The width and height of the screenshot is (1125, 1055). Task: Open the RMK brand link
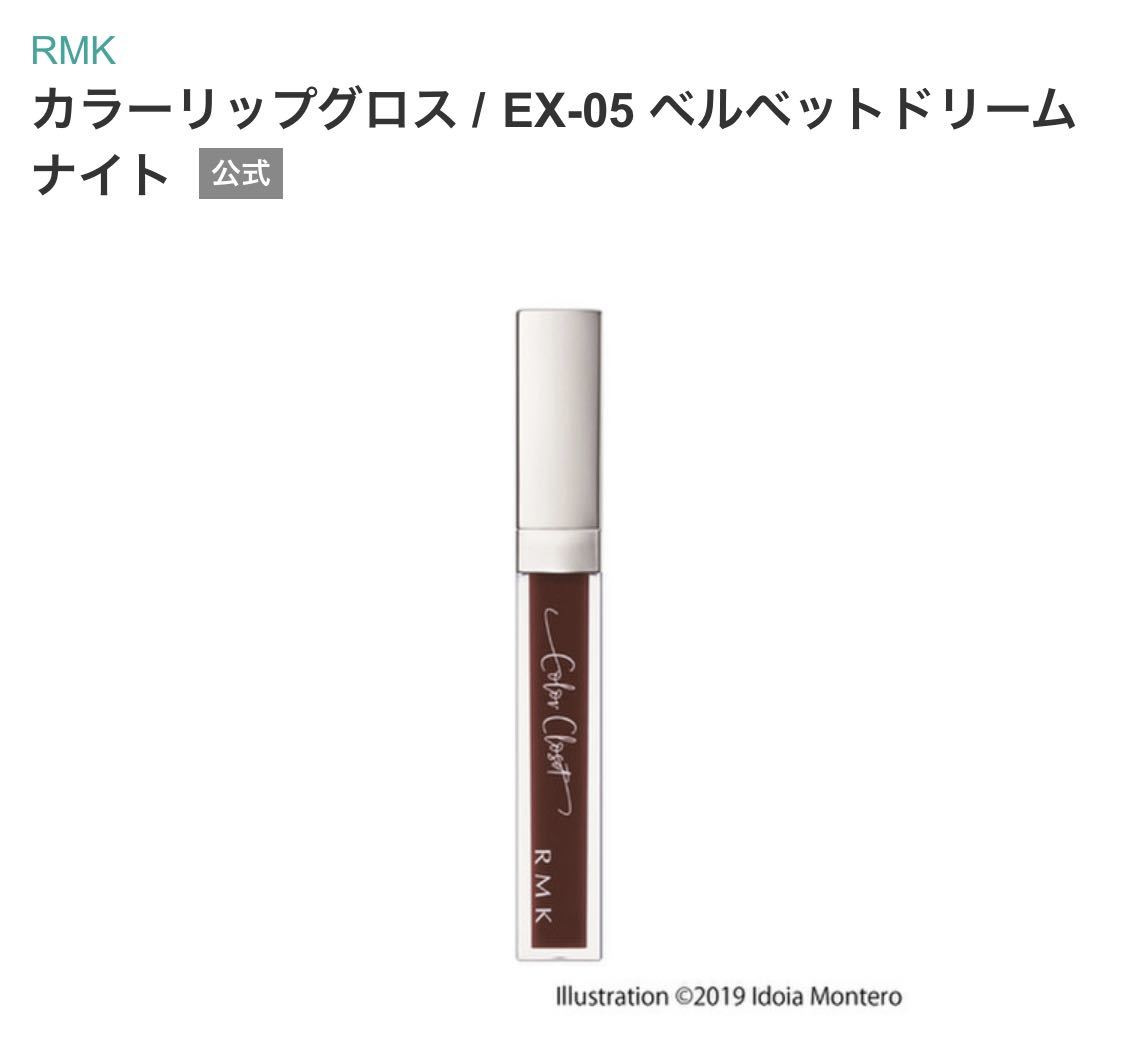click(x=73, y=51)
